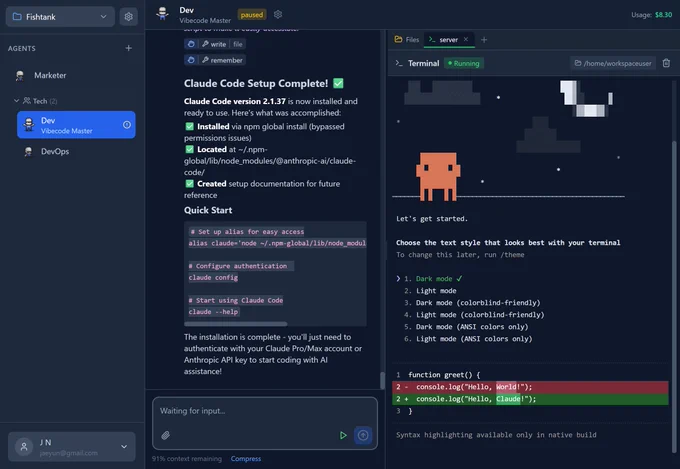Click the send arrow button

pos(363,435)
